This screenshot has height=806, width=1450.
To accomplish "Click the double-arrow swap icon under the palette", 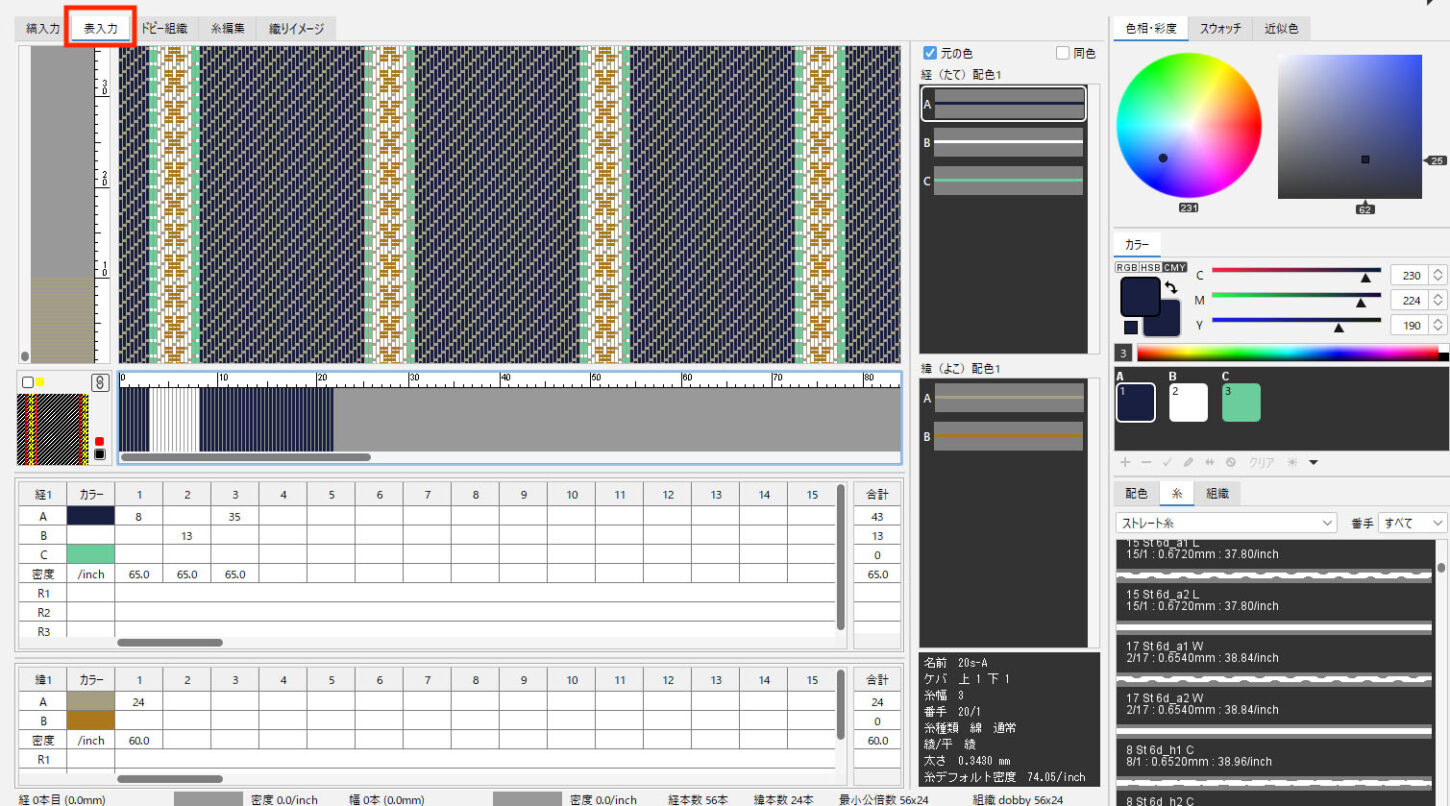I will pos(1209,463).
